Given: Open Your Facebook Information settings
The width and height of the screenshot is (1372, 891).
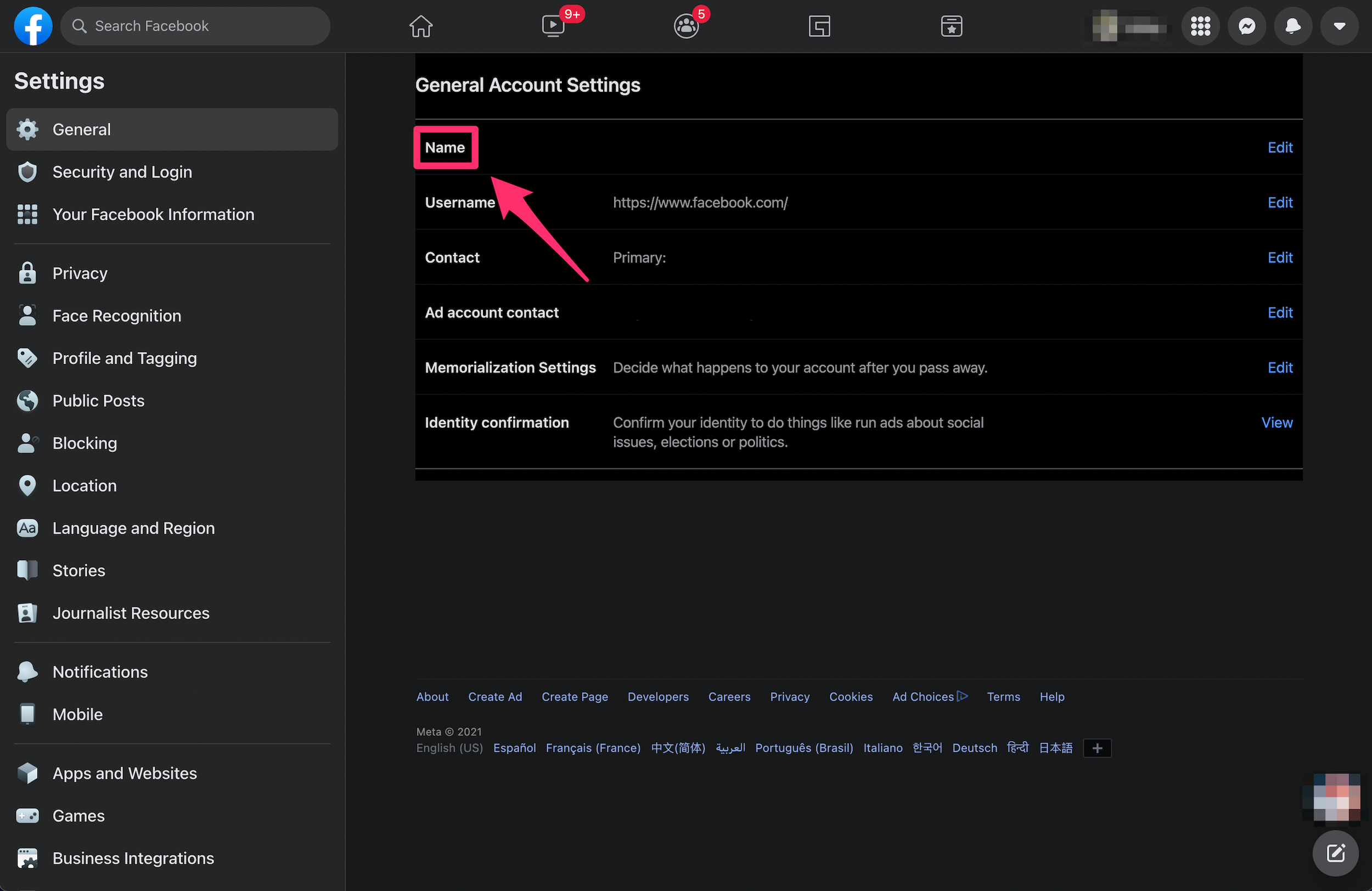Looking at the screenshot, I should pyautogui.click(x=172, y=215).
